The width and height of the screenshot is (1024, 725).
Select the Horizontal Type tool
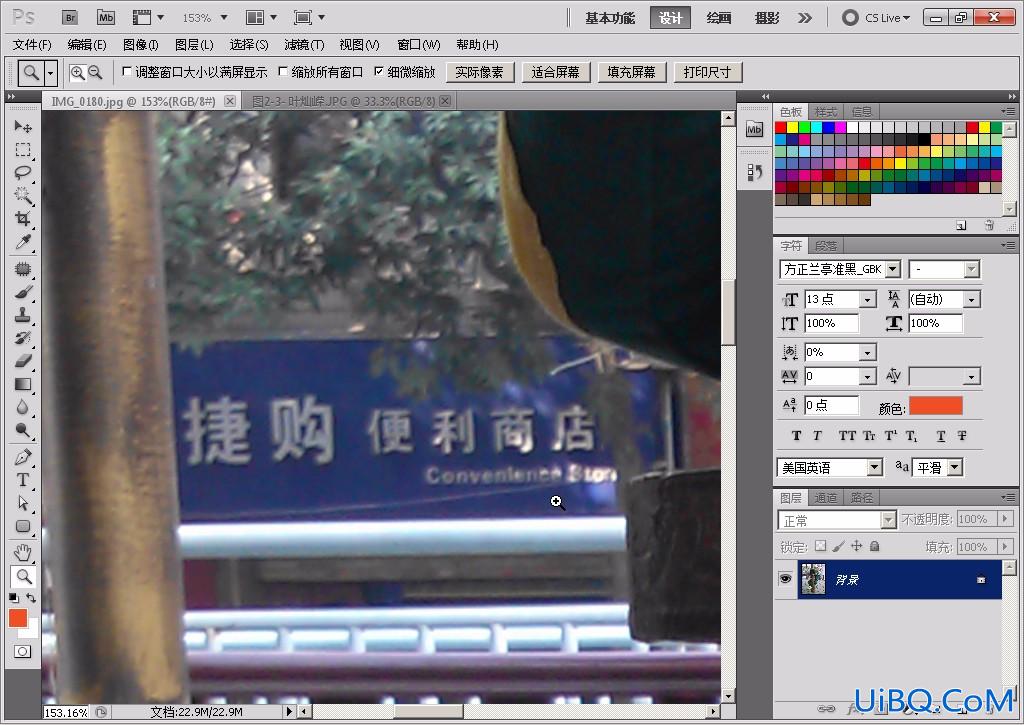[x=23, y=479]
